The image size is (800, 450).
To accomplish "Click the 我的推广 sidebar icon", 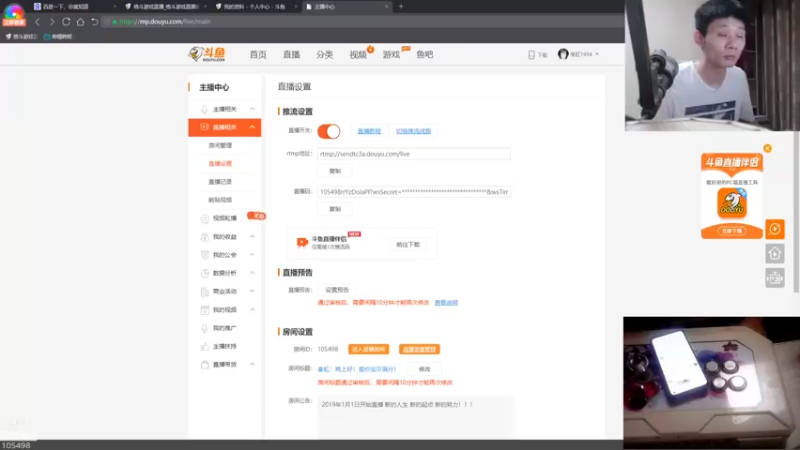I will [205, 328].
